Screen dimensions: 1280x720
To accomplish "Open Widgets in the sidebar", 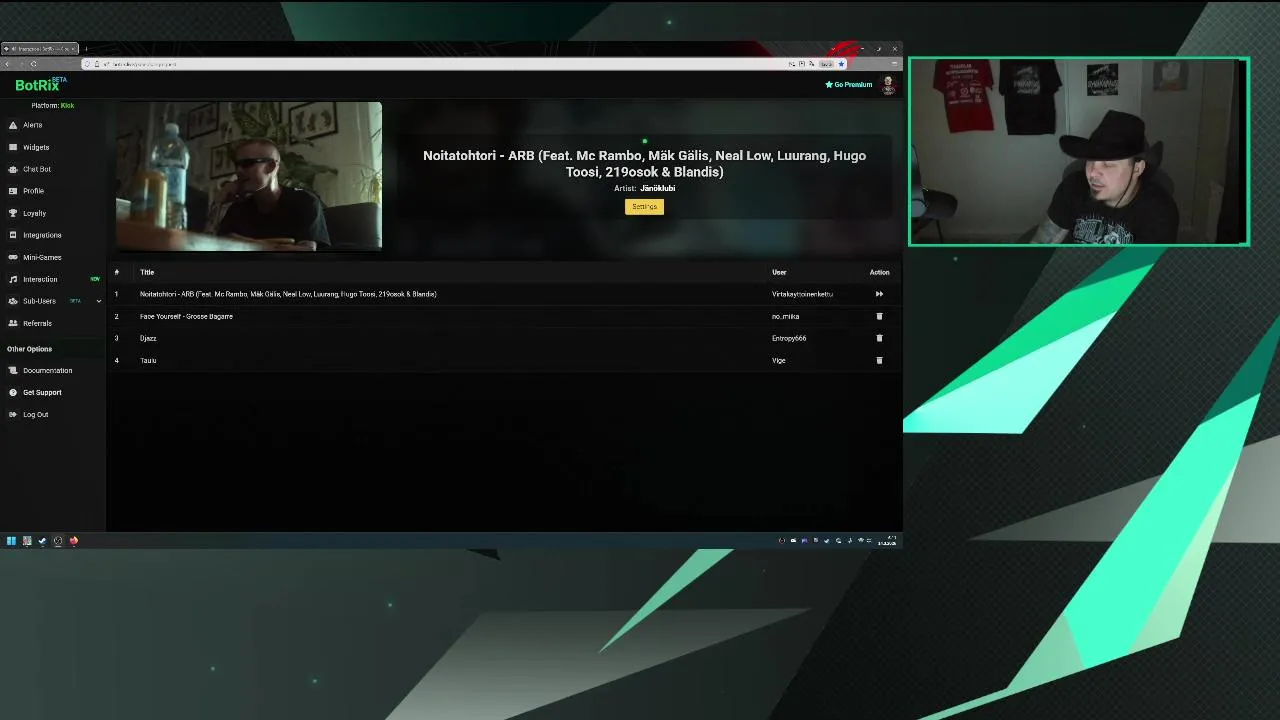I will tap(36, 147).
